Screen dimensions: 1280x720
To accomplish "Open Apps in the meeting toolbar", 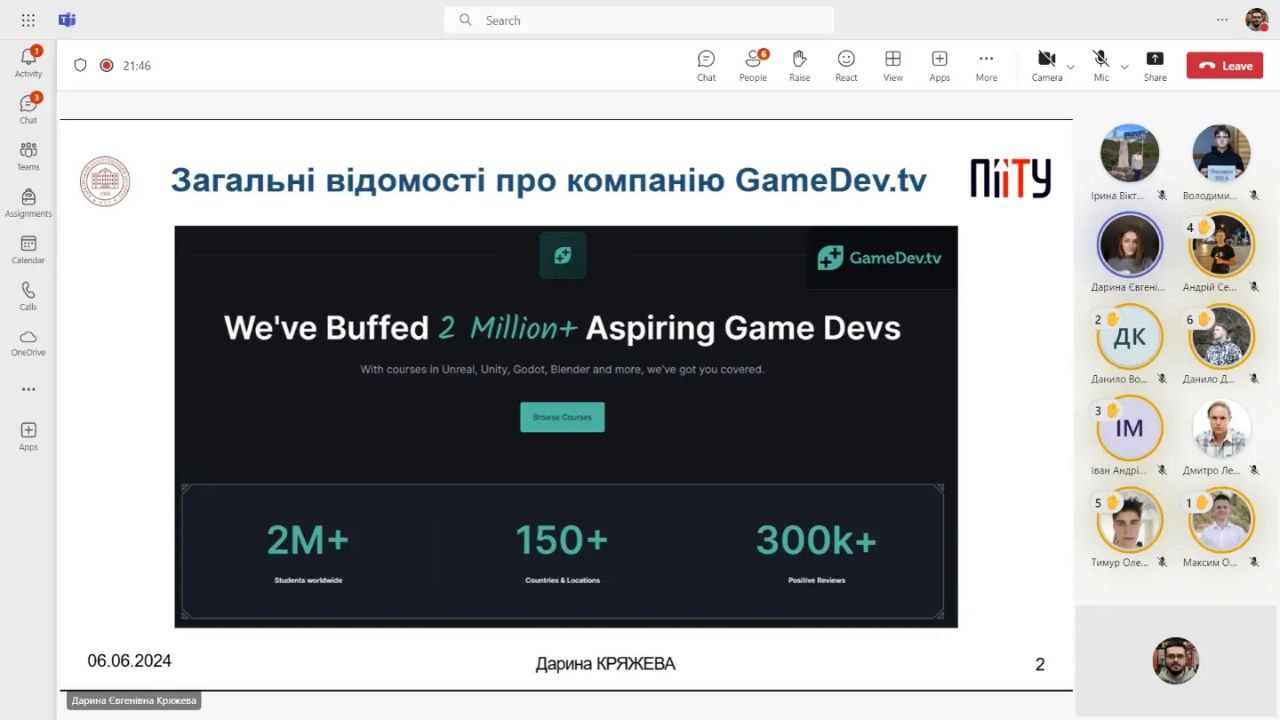I will tap(939, 65).
